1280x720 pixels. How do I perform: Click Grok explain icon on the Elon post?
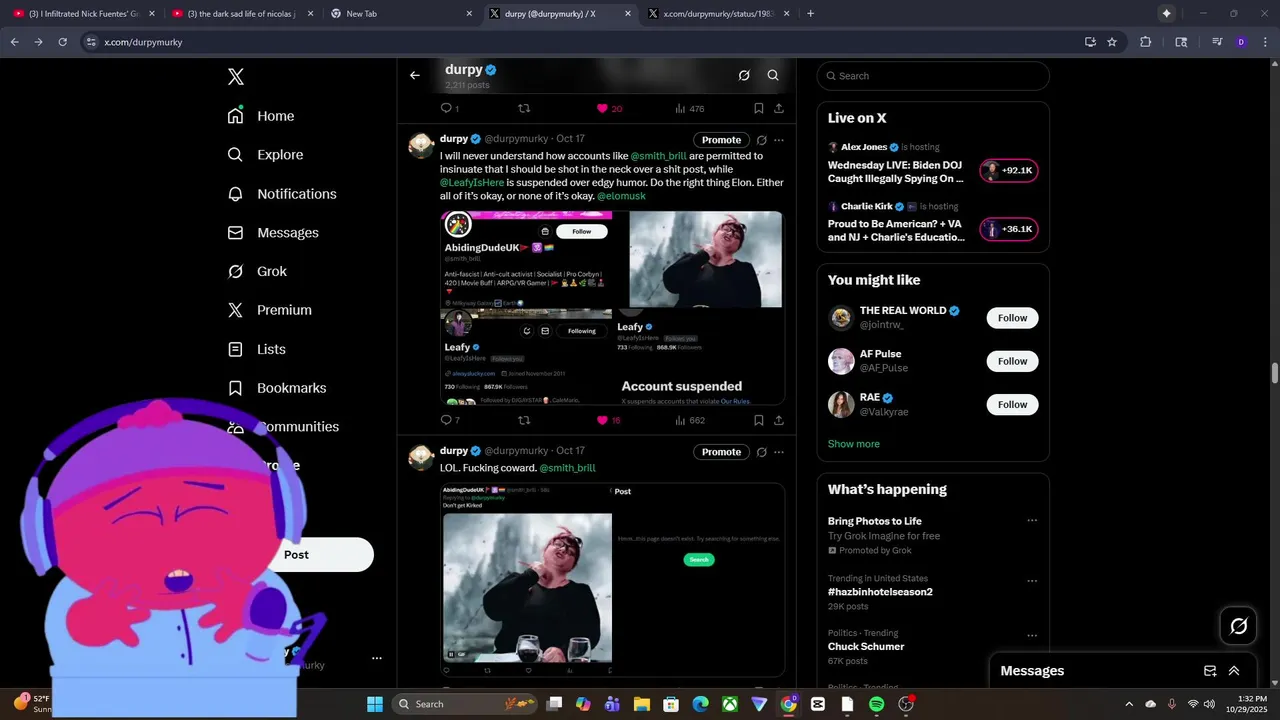(x=761, y=140)
